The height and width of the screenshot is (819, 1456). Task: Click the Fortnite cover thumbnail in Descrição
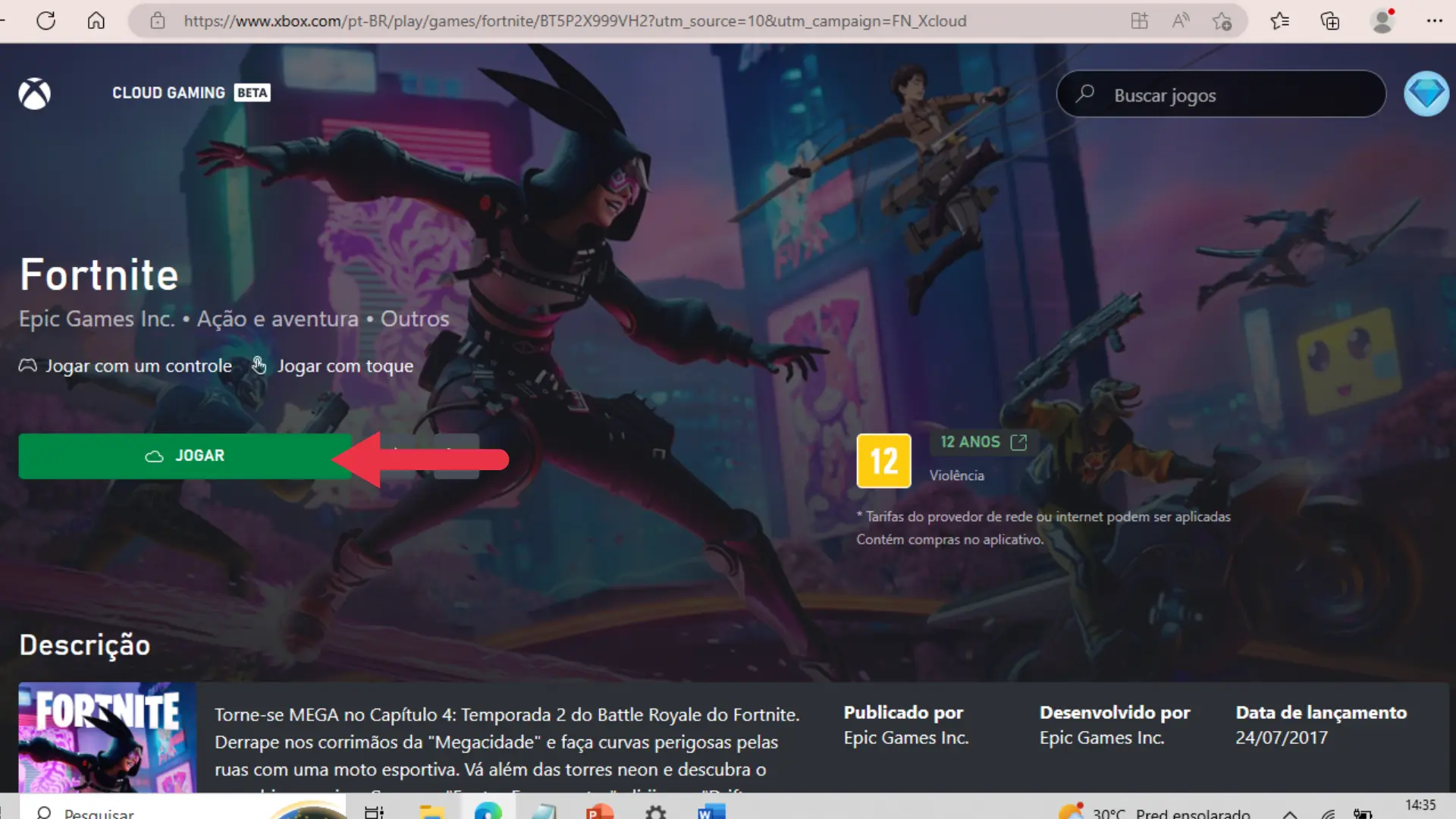[x=108, y=738]
